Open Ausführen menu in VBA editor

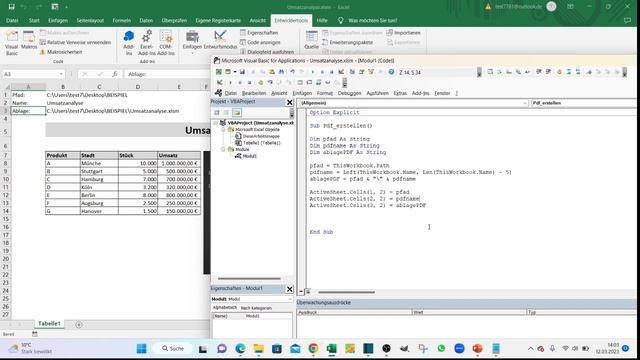377,93
